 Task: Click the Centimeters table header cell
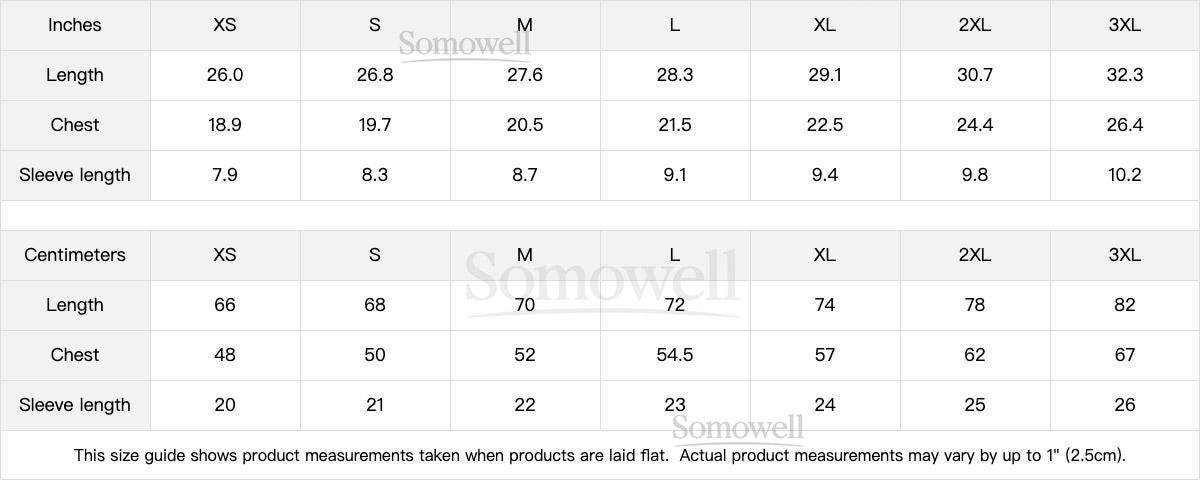[x=75, y=255]
